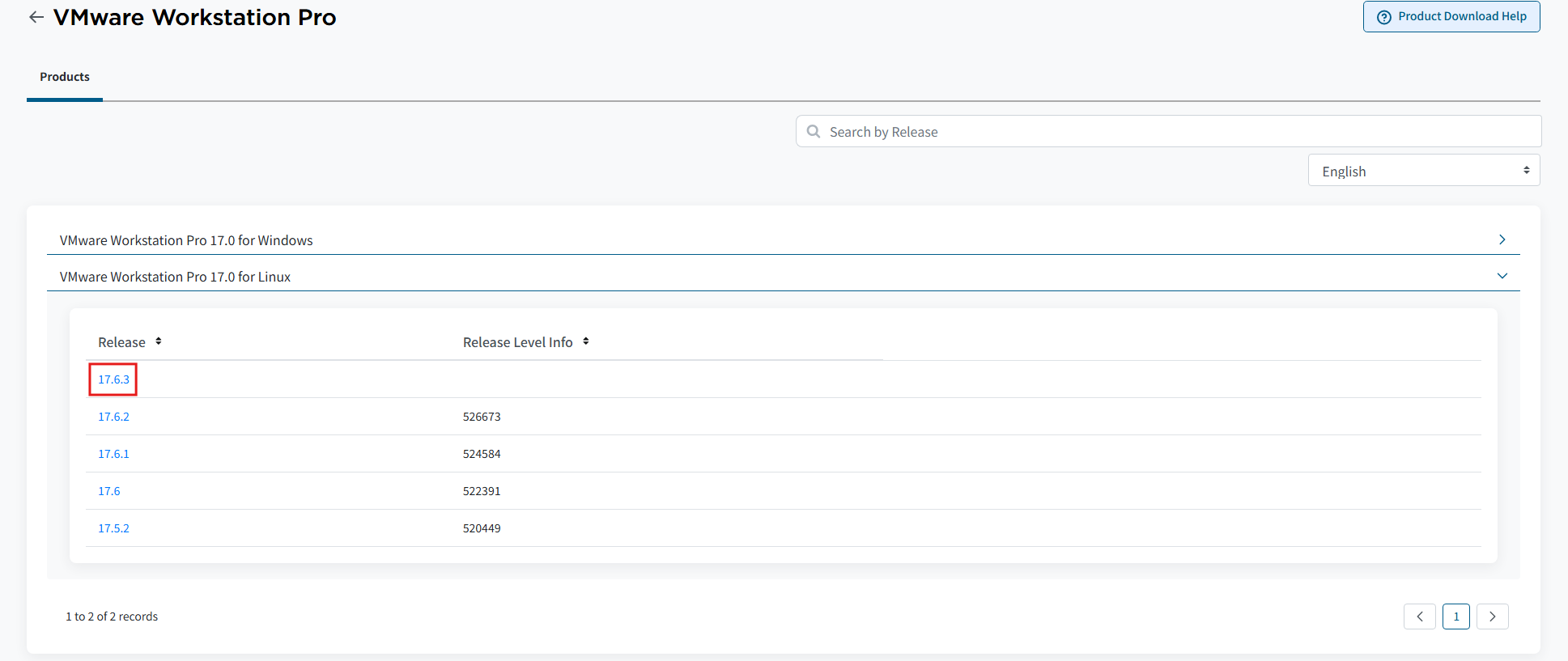
Task: Open release 17.6.1 link
Action: pos(113,454)
